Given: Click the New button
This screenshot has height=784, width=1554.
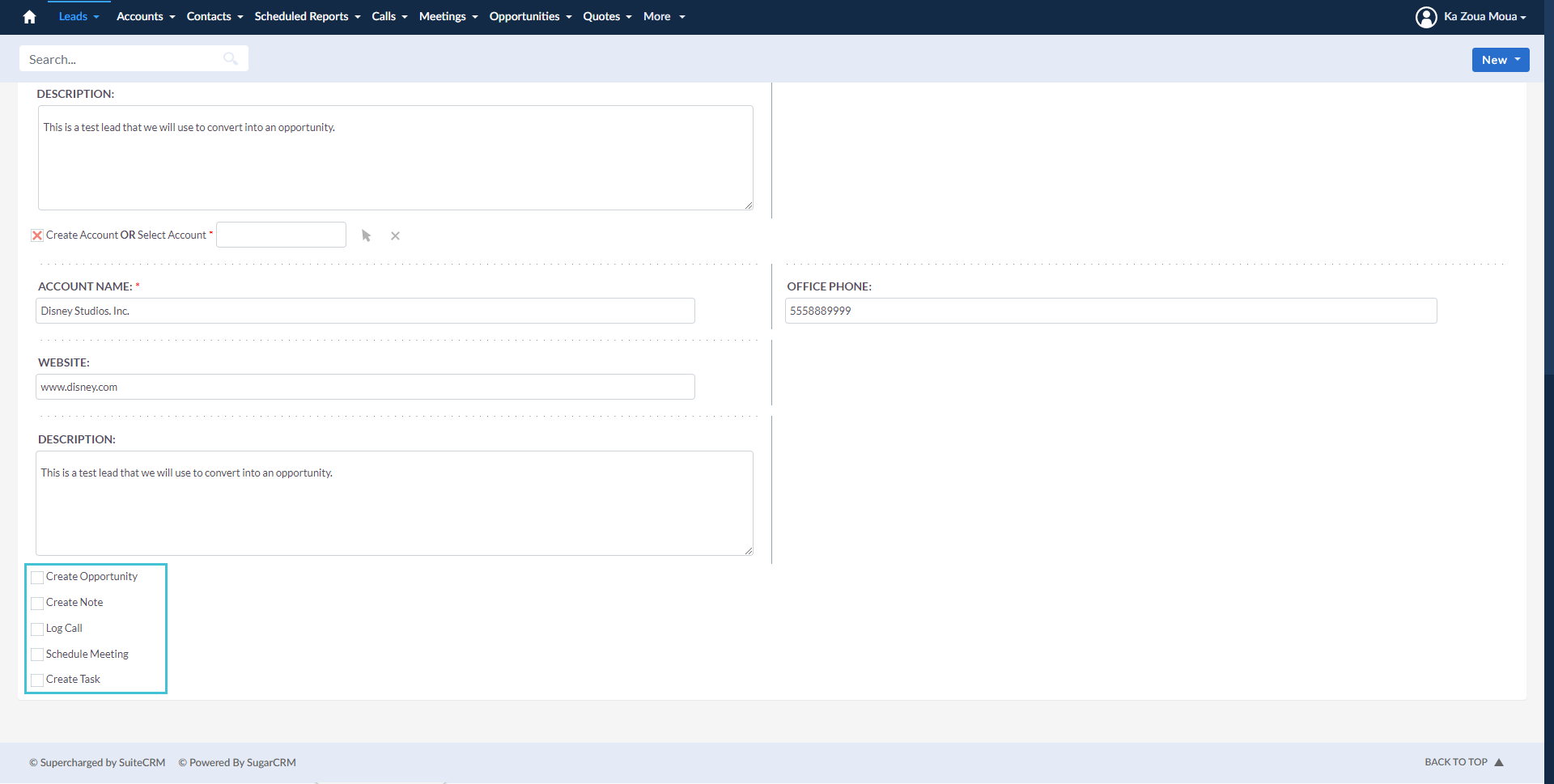Looking at the screenshot, I should pos(1500,60).
